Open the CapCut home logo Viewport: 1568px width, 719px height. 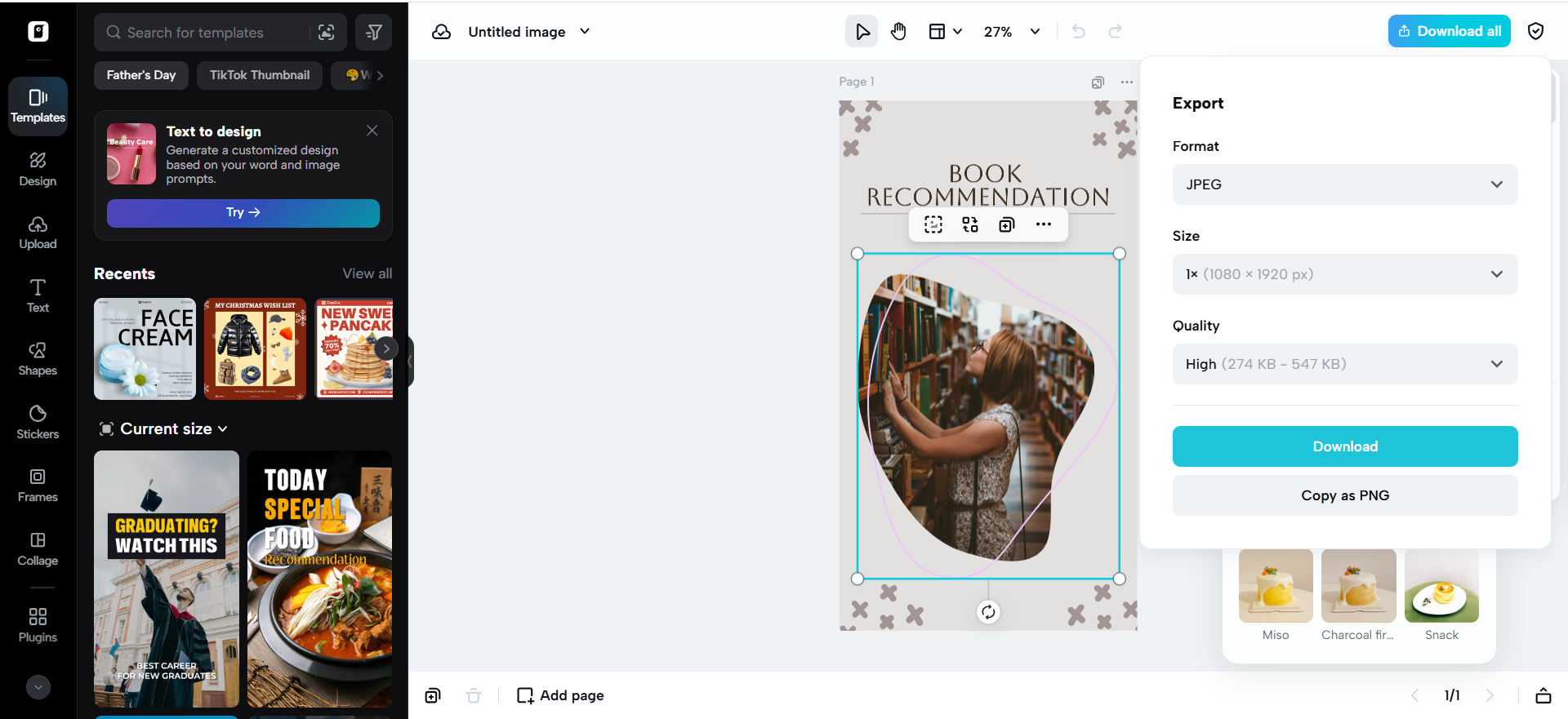tap(38, 31)
